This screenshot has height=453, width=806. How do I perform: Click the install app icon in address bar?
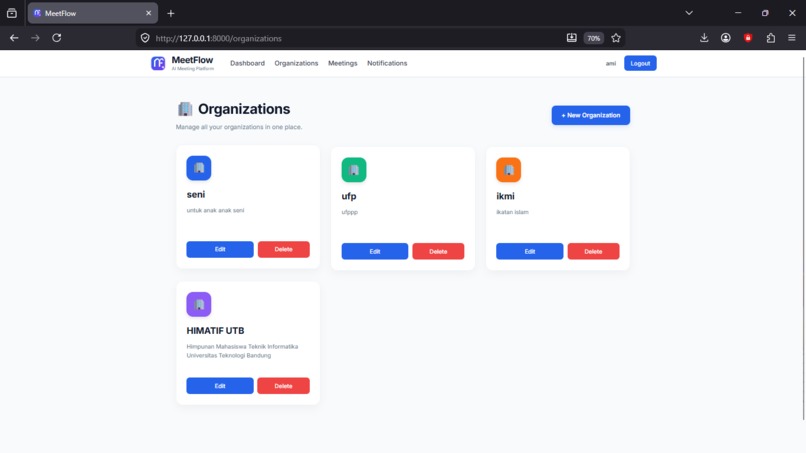tap(572, 38)
